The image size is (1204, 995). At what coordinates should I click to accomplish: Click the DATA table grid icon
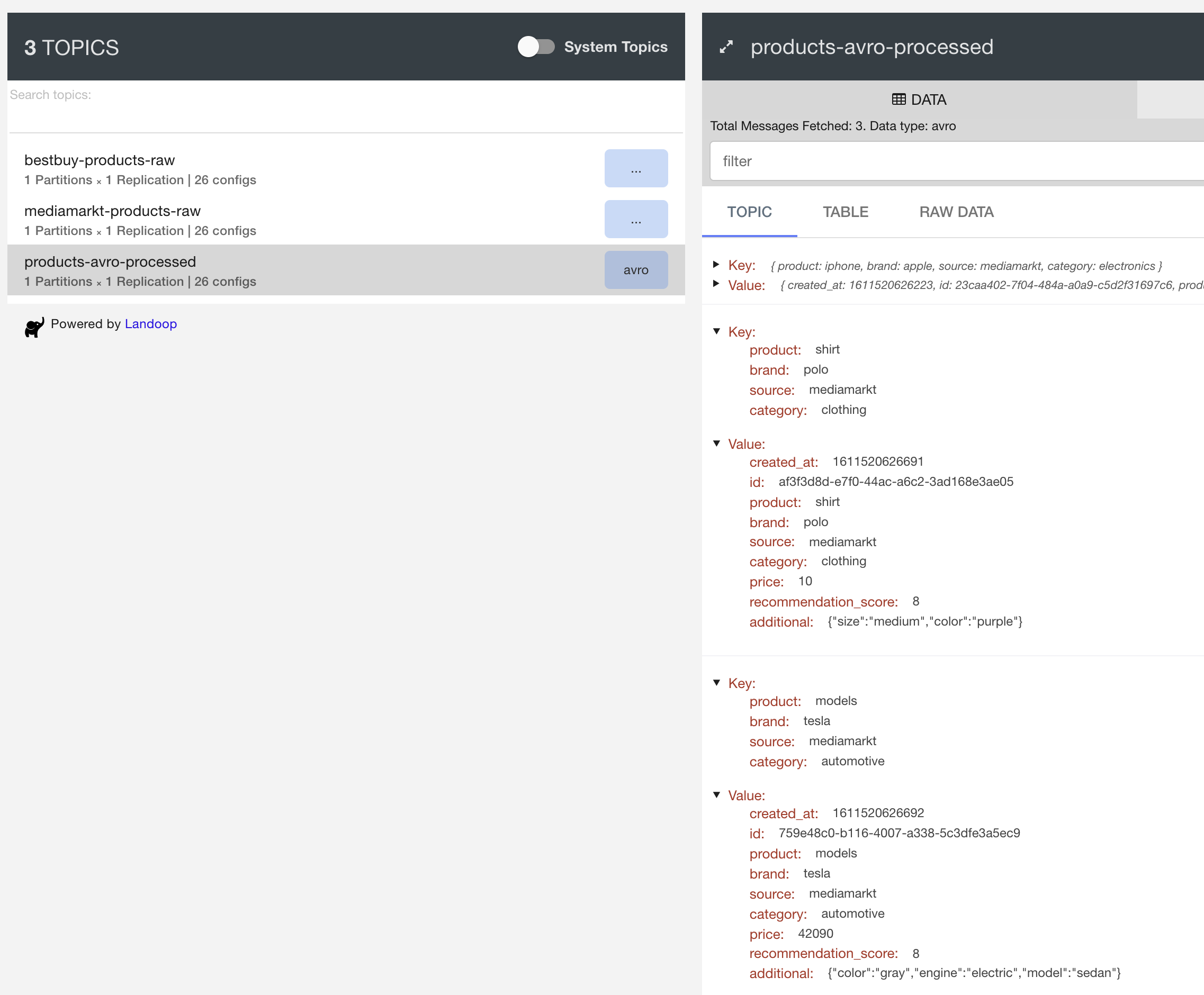click(898, 99)
